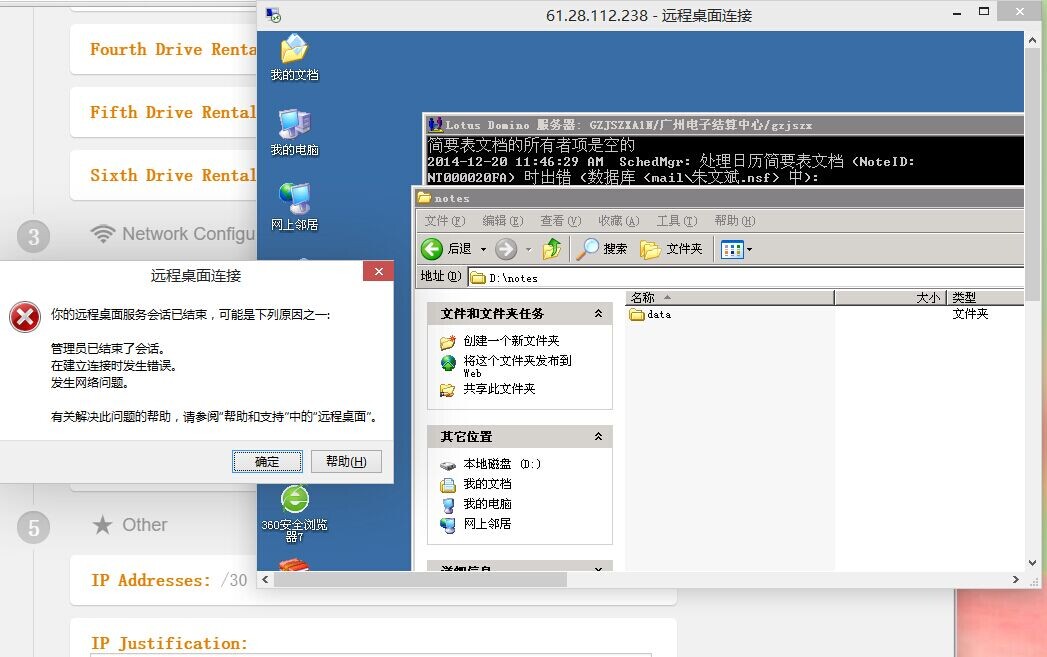
Task: Click the green 后退 back arrow icon
Action: click(x=432, y=249)
